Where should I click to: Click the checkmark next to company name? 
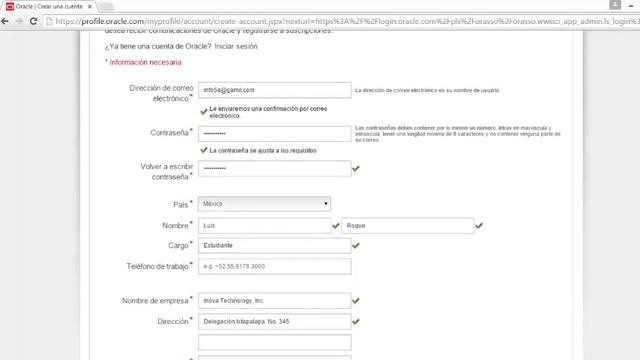coord(356,300)
